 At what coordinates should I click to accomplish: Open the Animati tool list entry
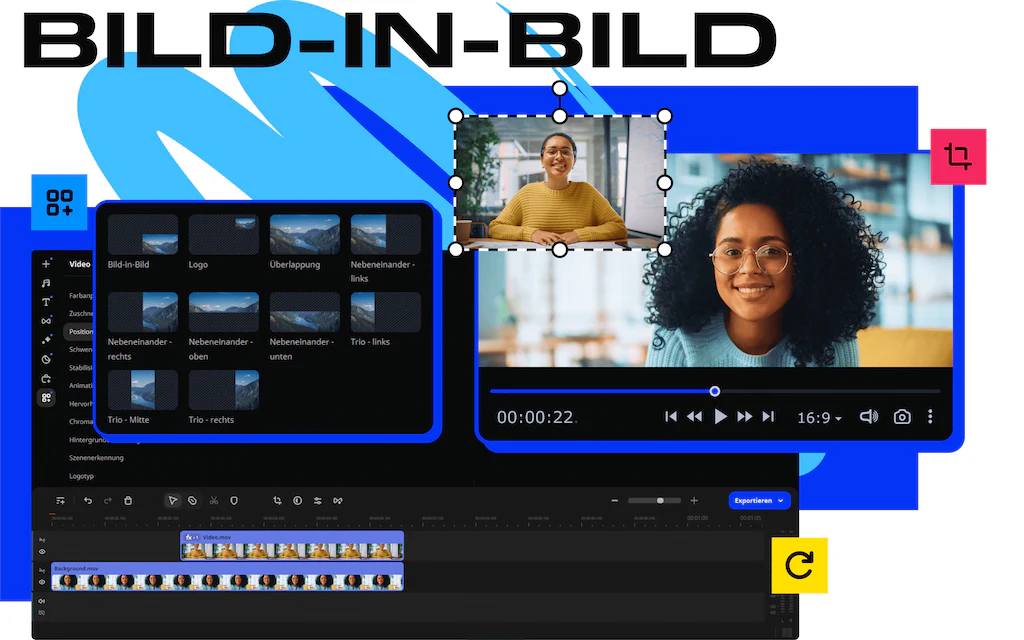tap(81, 385)
